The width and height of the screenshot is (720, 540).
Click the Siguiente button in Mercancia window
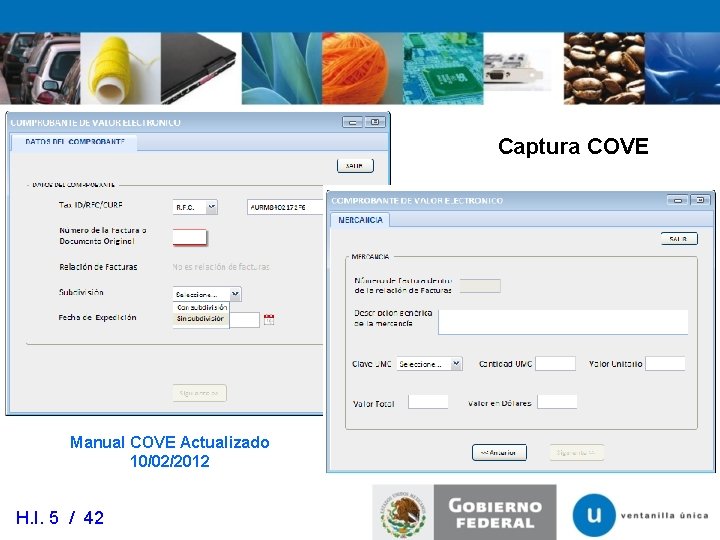[577, 453]
